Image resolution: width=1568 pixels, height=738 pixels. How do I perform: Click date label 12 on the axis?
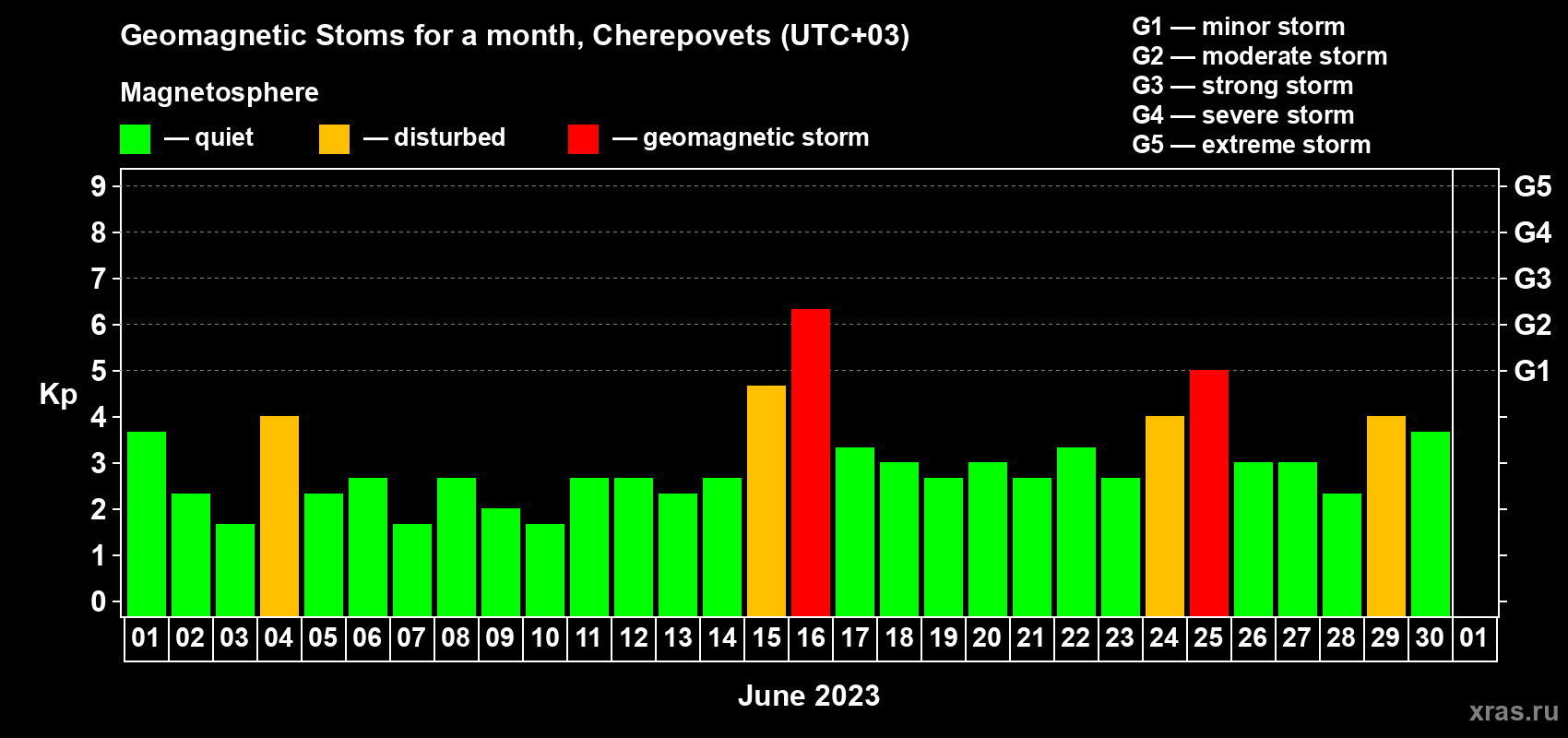[634, 638]
